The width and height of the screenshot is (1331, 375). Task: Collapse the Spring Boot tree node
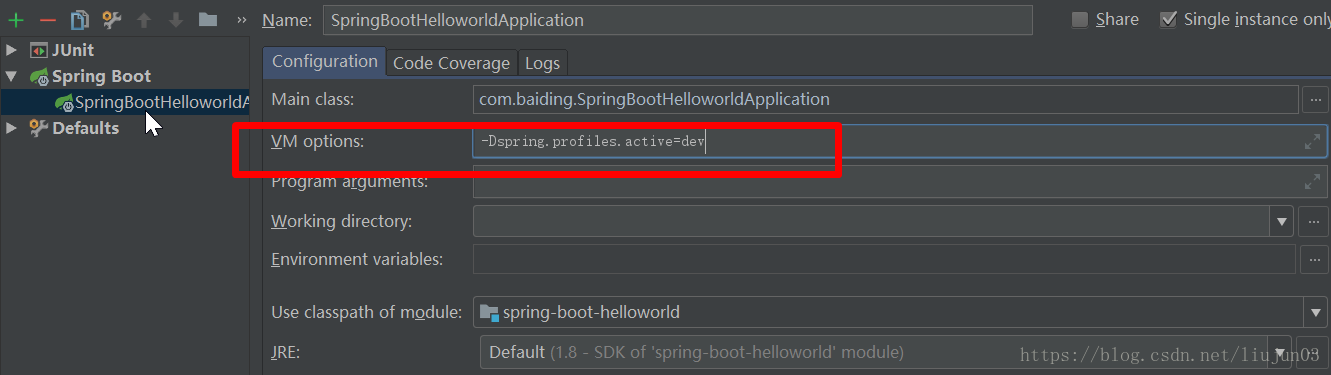click(x=11, y=76)
